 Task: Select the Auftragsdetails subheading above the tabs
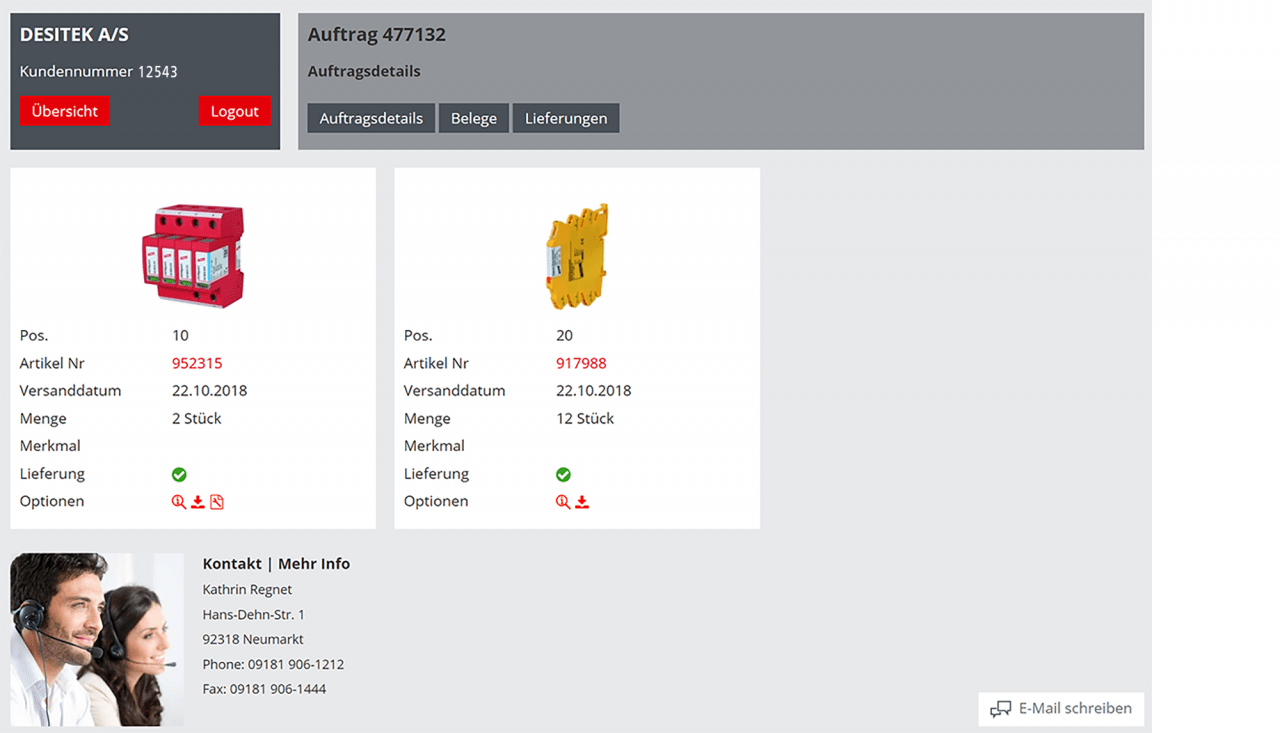pyautogui.click(x=364, y=72)
